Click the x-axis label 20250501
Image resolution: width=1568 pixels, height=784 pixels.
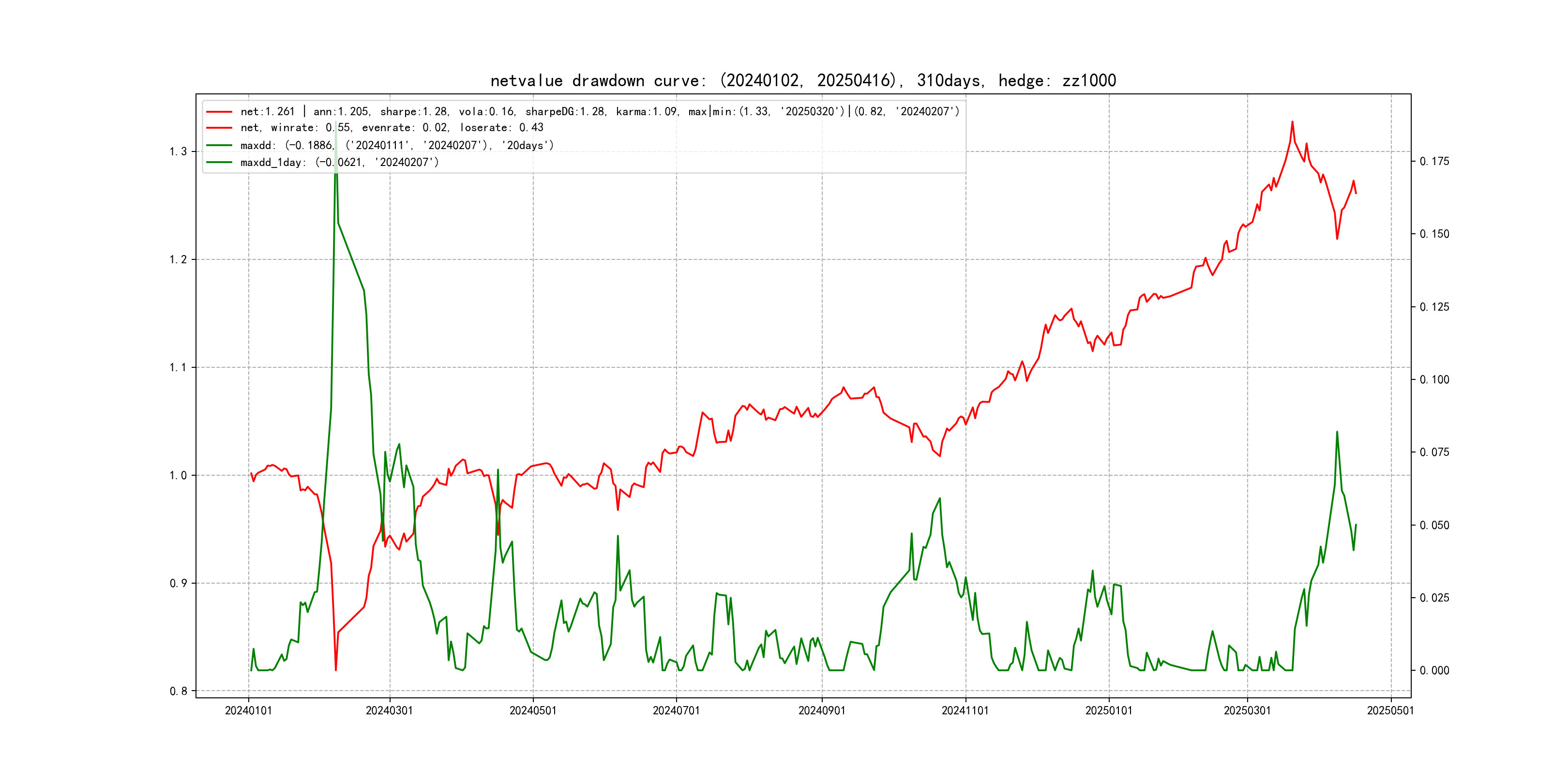[x=1390, y=711]
